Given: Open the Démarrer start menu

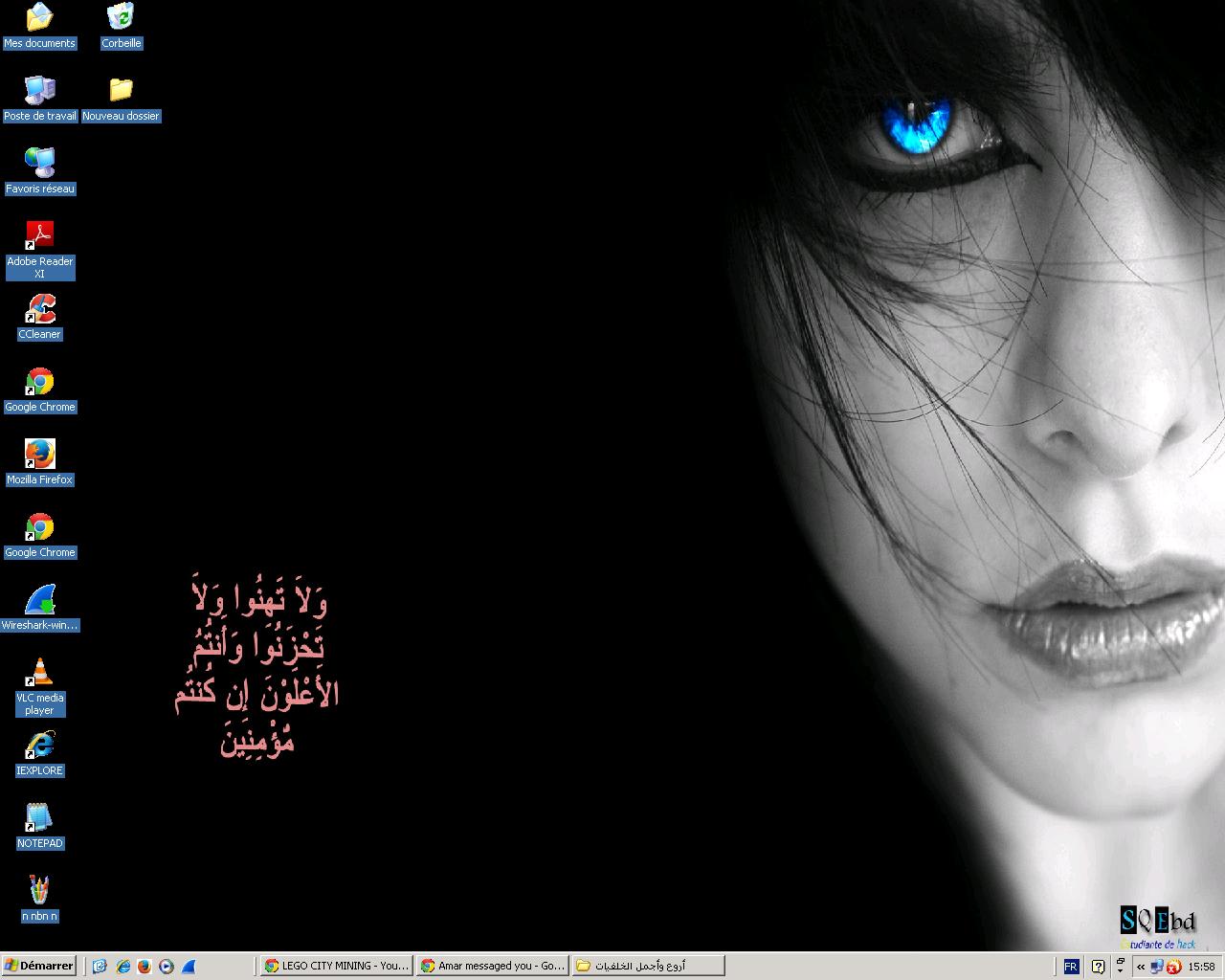Looking at the screenshot, I should coord(39,967).
